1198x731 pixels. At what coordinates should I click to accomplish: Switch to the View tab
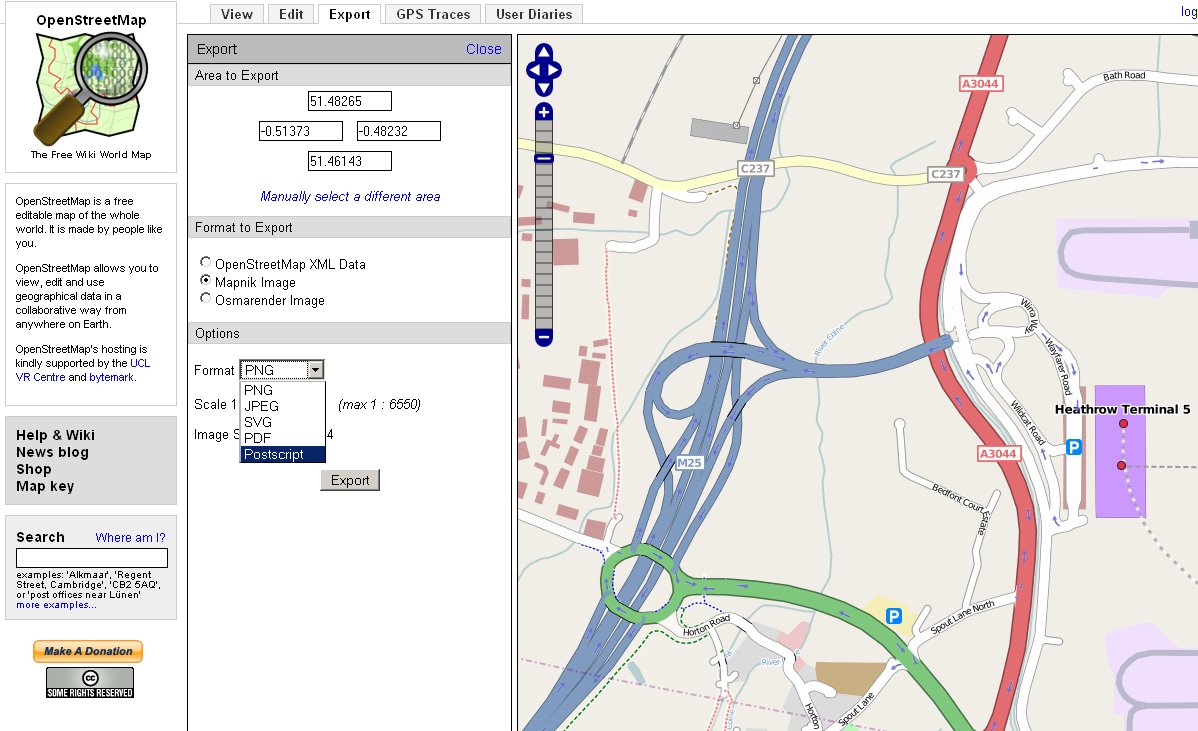(x=237, y=14)
